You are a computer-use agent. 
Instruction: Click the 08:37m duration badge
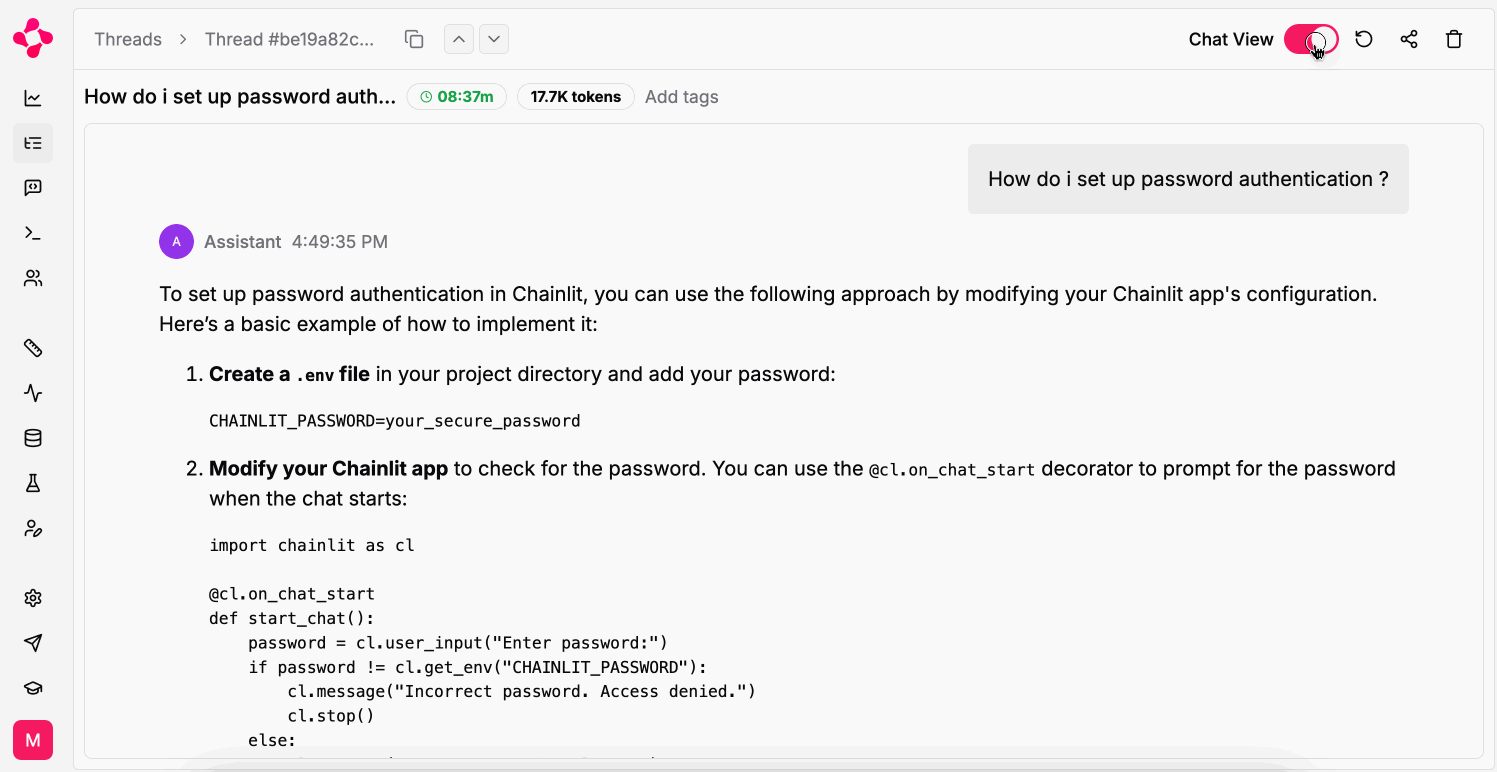coord(457,97)
